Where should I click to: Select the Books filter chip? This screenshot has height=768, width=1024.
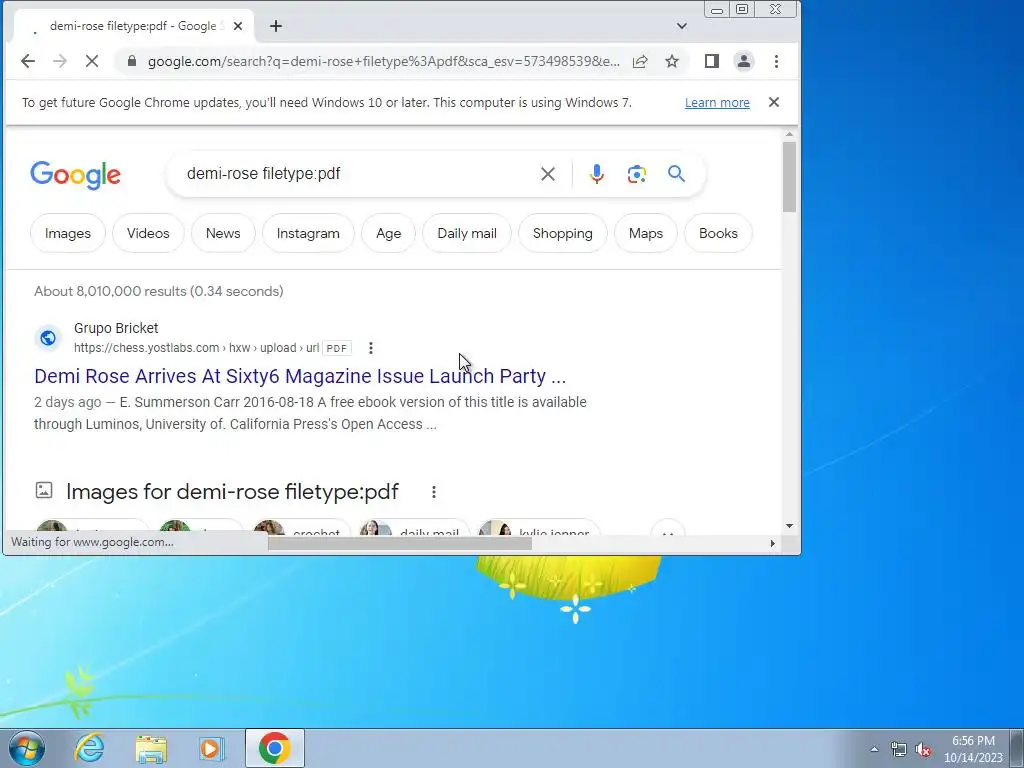tap(718, 233)
